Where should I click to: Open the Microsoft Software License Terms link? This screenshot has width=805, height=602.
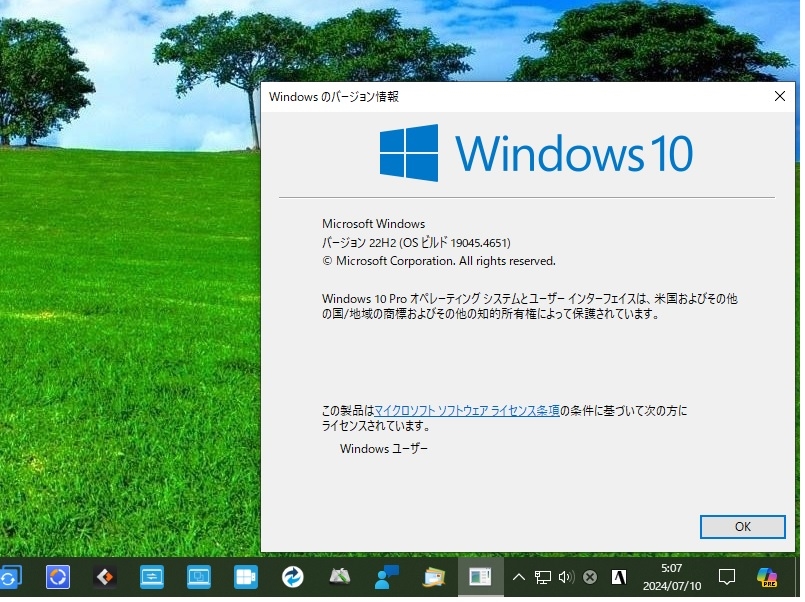click(467, 411)
